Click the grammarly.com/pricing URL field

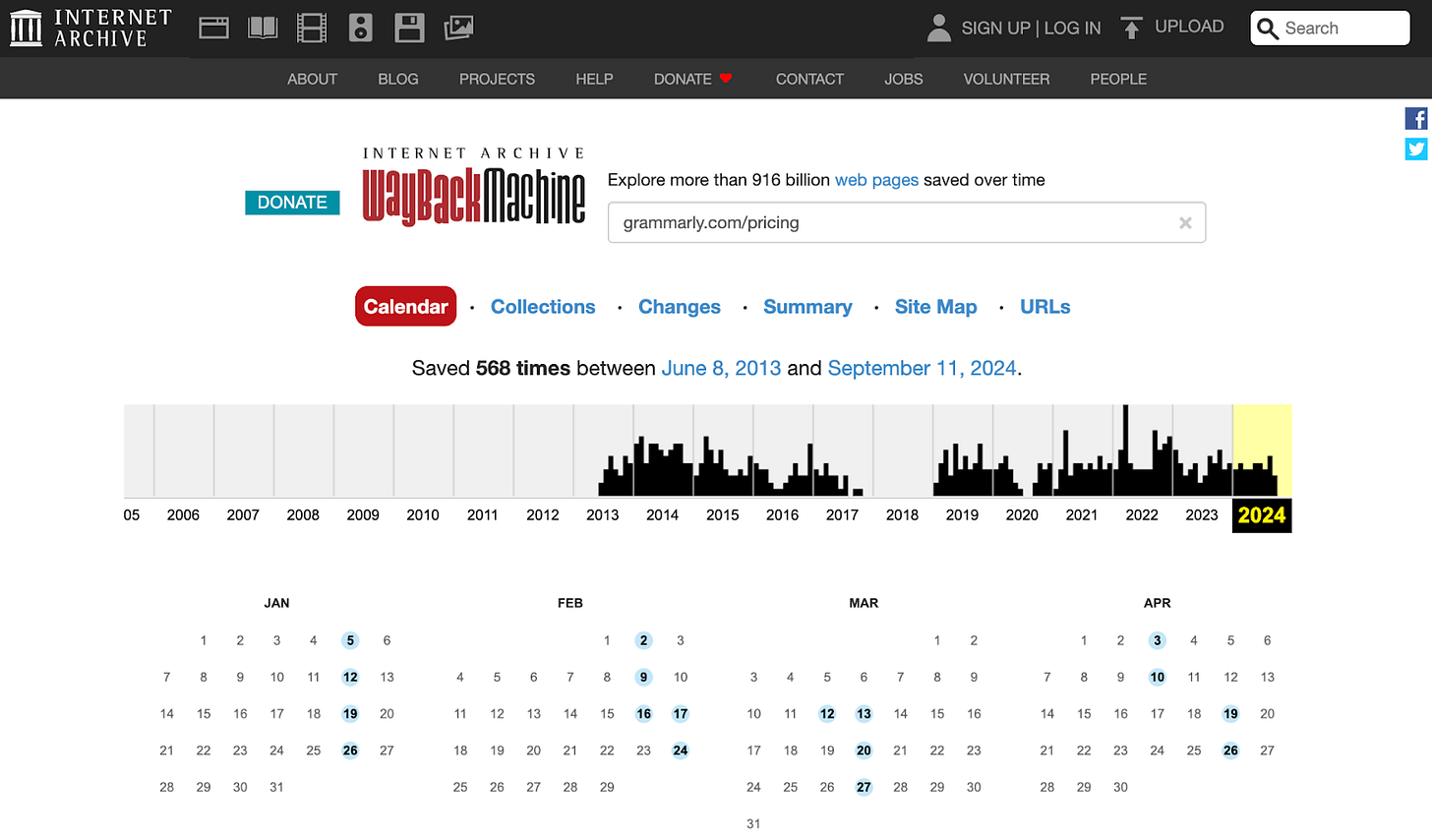pyautogui.click(x=906, y=223)
